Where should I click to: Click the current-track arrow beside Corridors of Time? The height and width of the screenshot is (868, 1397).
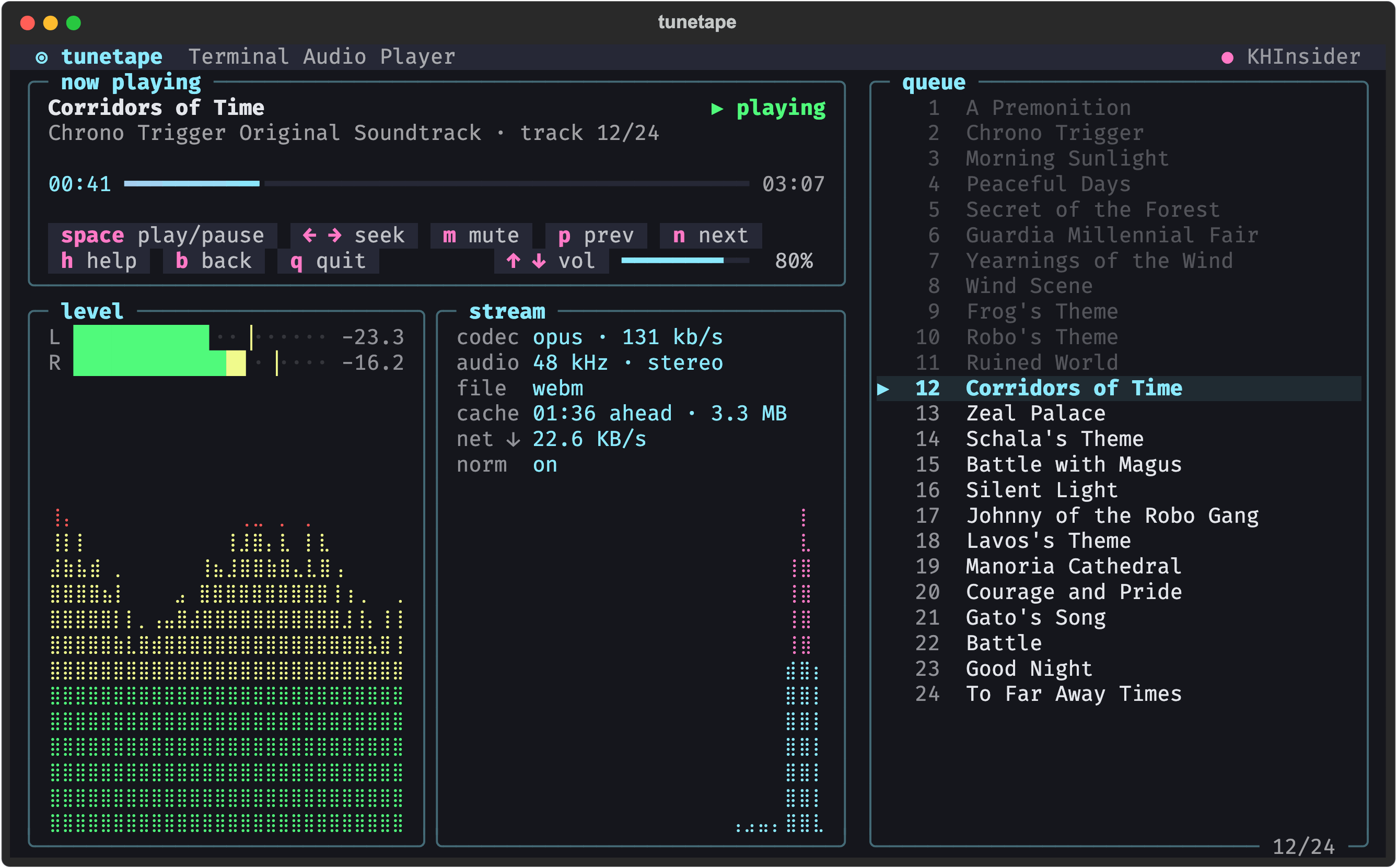point(883,389)
